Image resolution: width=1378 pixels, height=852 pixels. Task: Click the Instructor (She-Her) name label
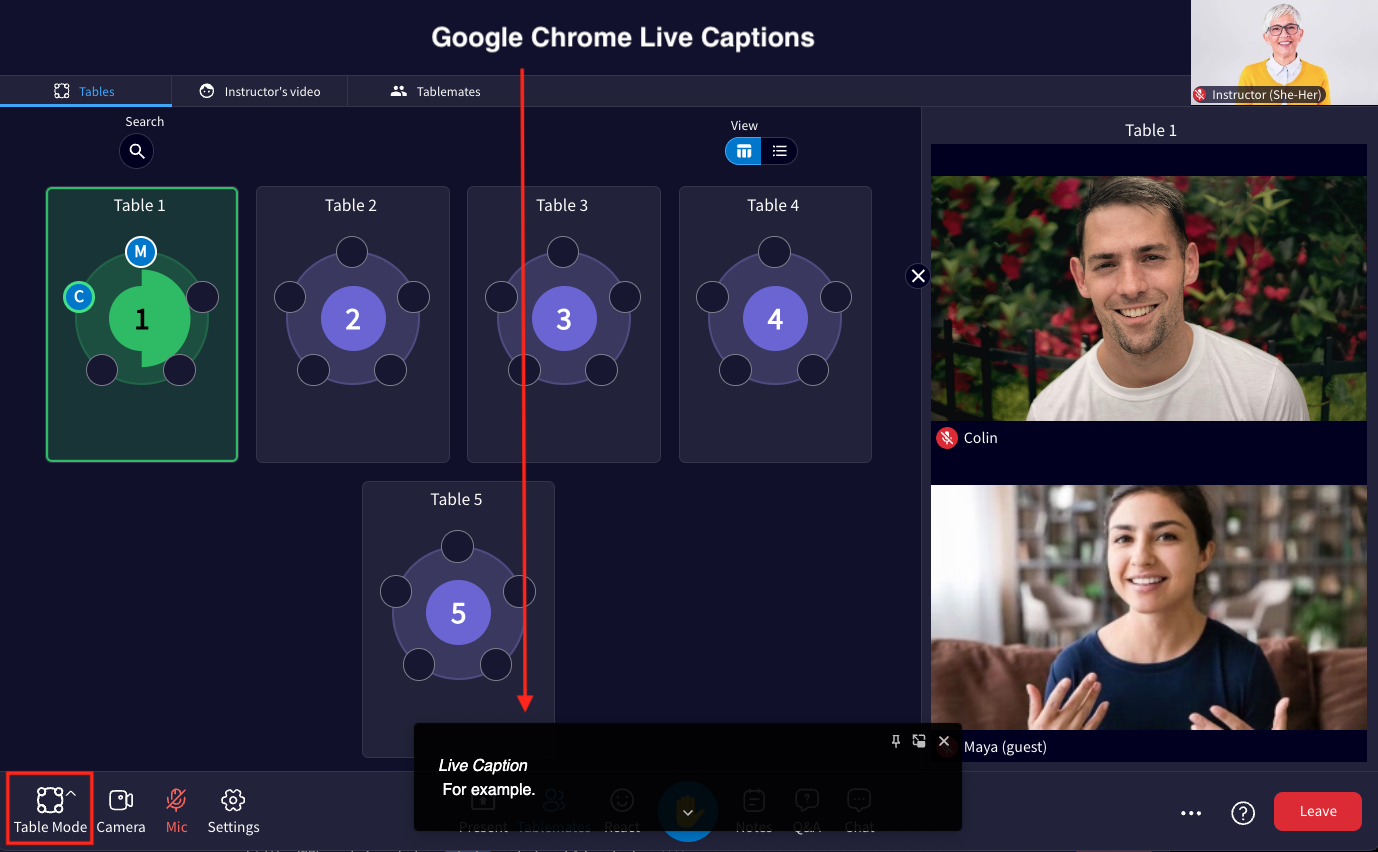1267,95
